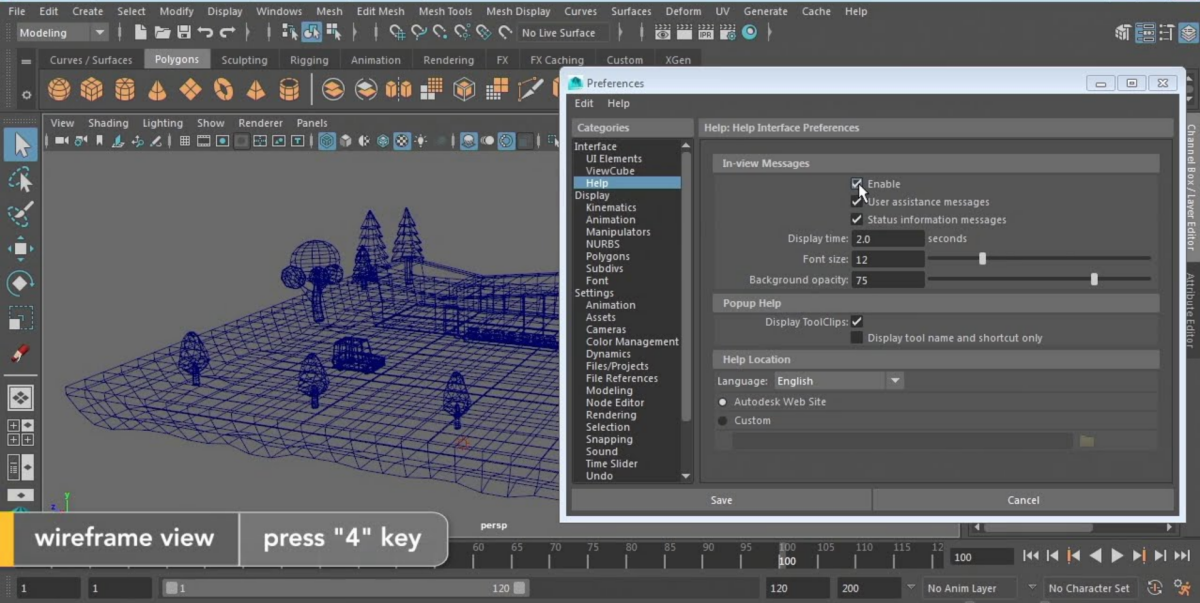Create a polygon sphere from the shelf
The width and height of the screenshot is (1200, 603).
point(59,90)
